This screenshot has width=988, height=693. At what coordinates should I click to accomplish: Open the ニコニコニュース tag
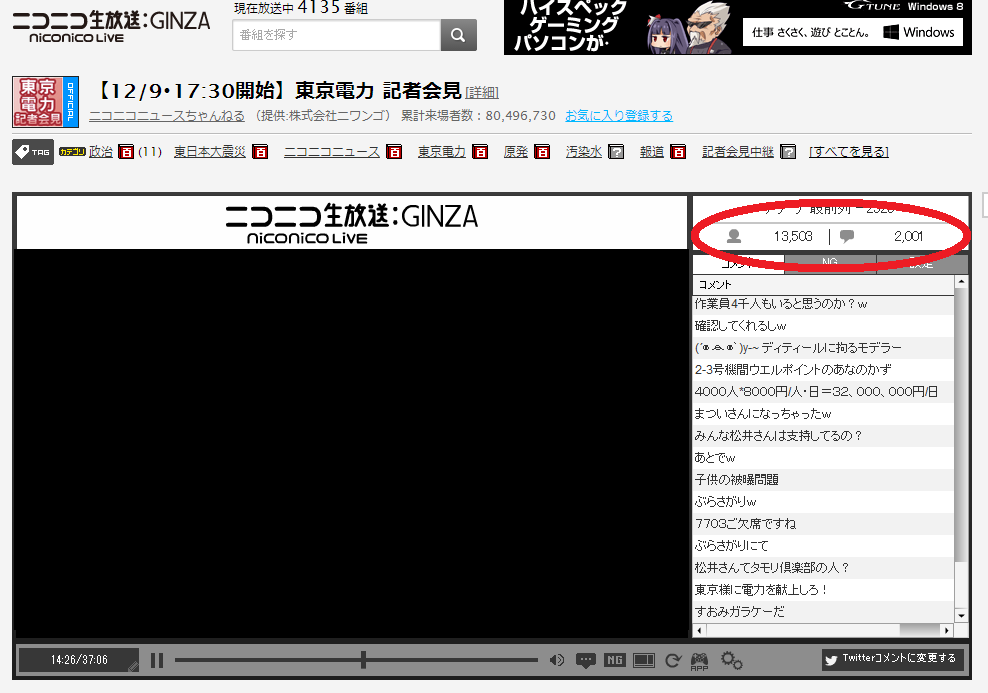tap(332, 152)
